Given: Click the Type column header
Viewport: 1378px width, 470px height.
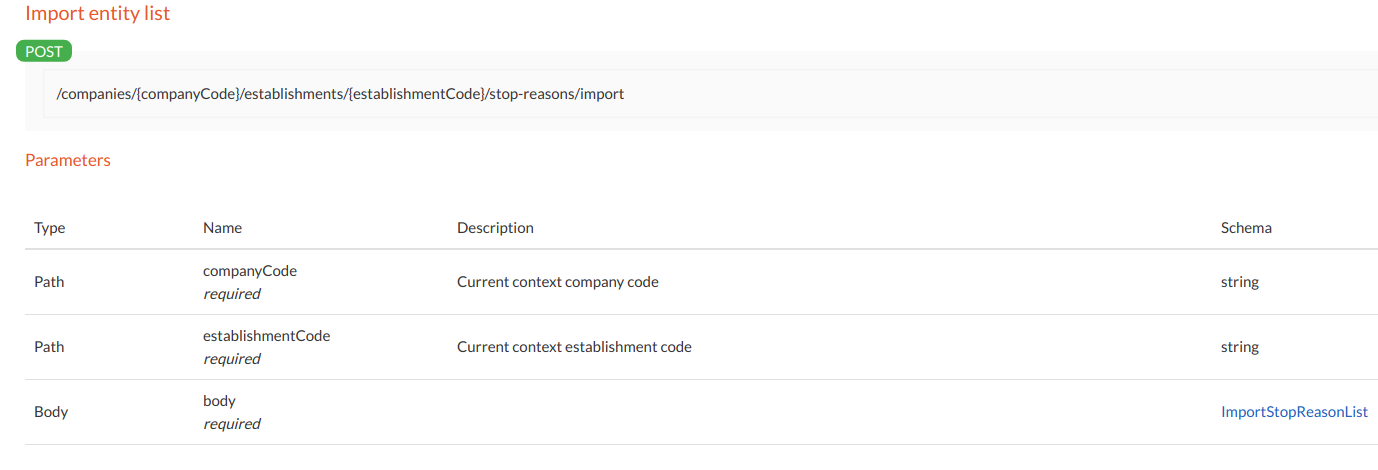Looking at the screenshot, I should coord(49,228).
